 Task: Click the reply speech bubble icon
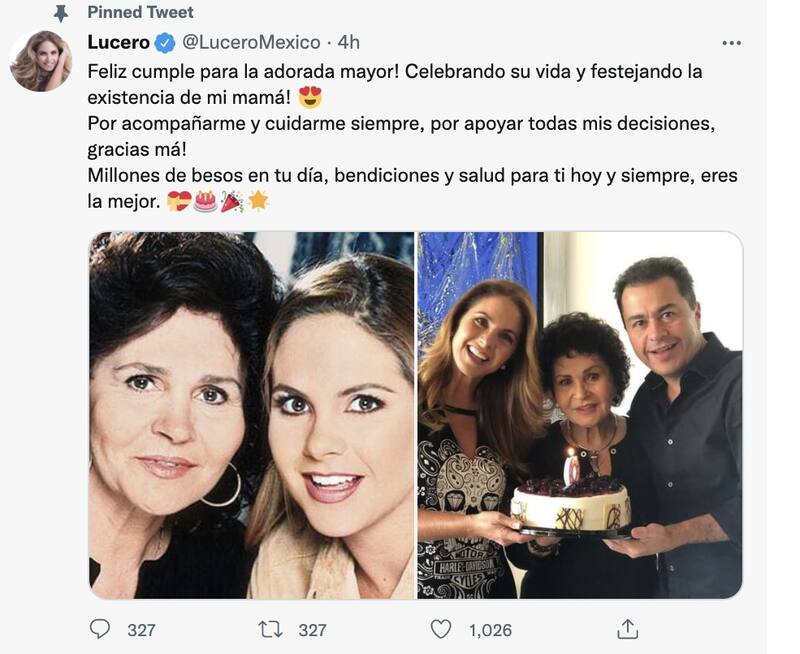click(x=100, y=629)
